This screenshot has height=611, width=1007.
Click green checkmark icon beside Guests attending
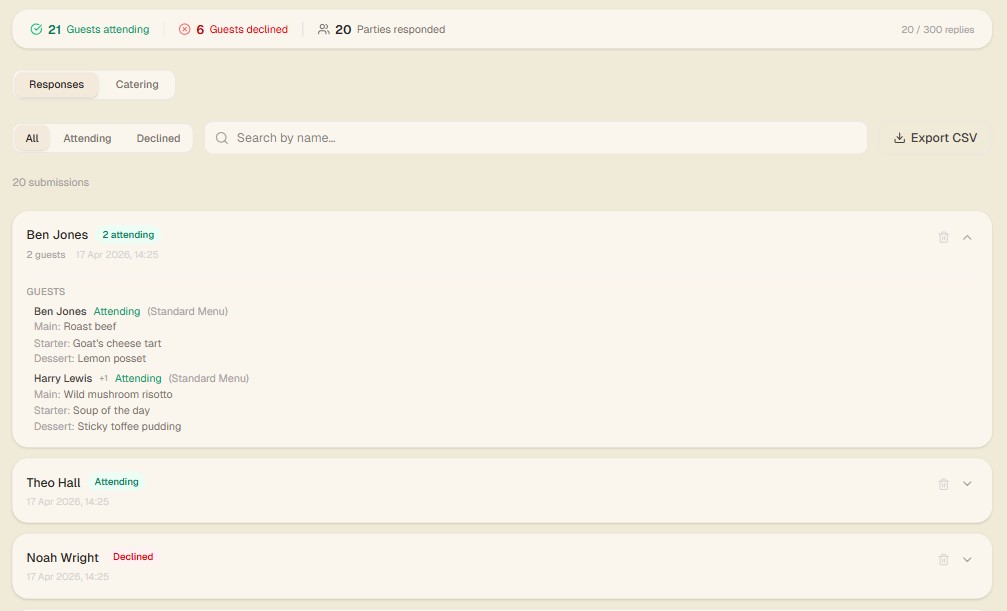pos(36,30)
